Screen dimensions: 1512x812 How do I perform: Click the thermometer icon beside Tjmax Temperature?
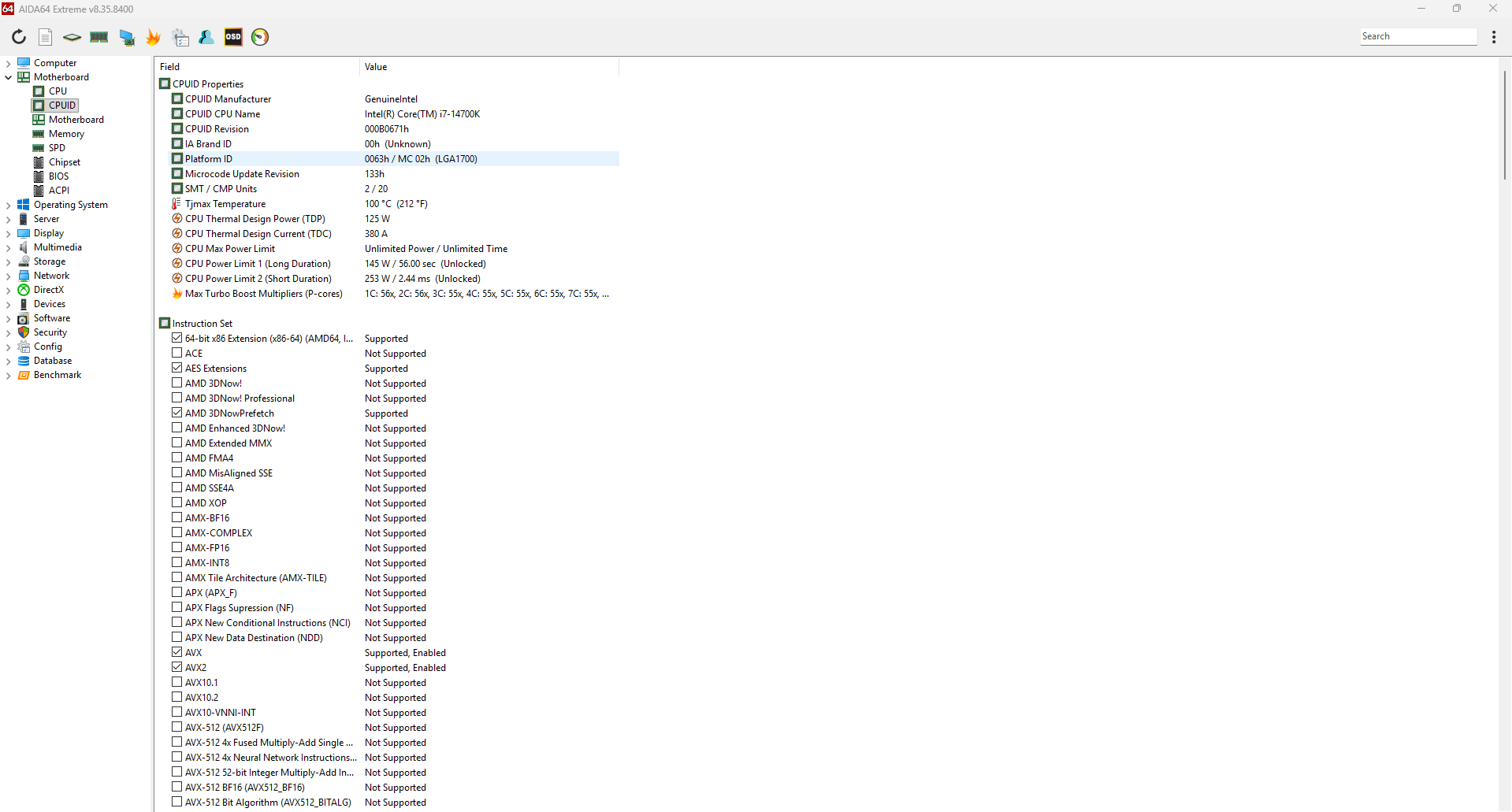(177, 204)
